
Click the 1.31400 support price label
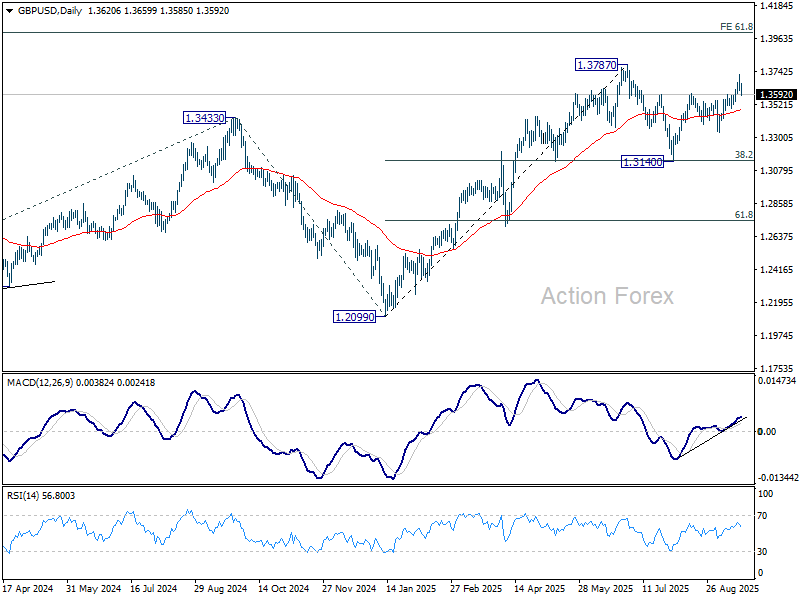tap(643, 162)
